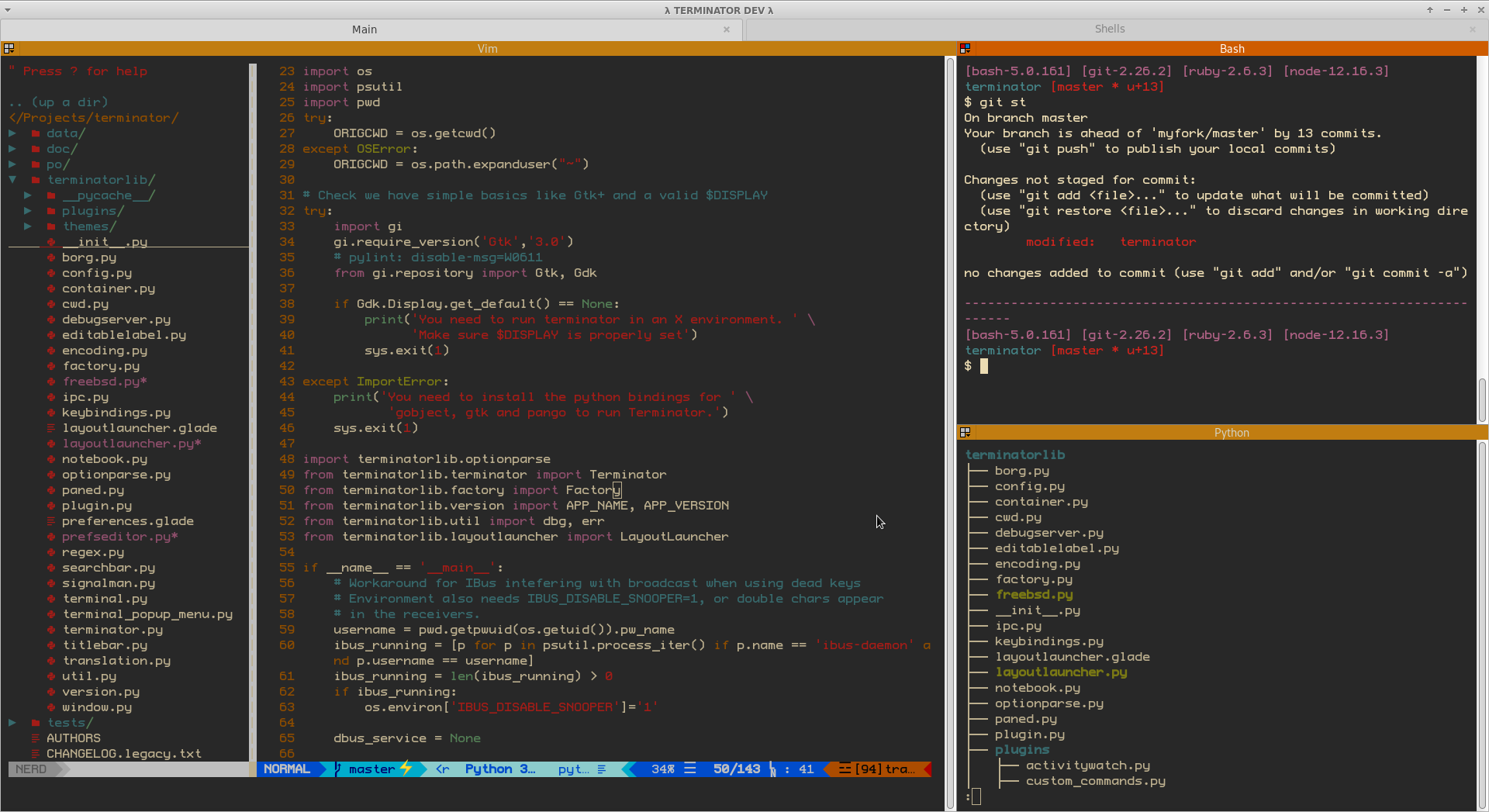Expand the plugins/ folder under terminatorlib
This screenshot has height=812, width=1489.
click(x=29, y=210)
